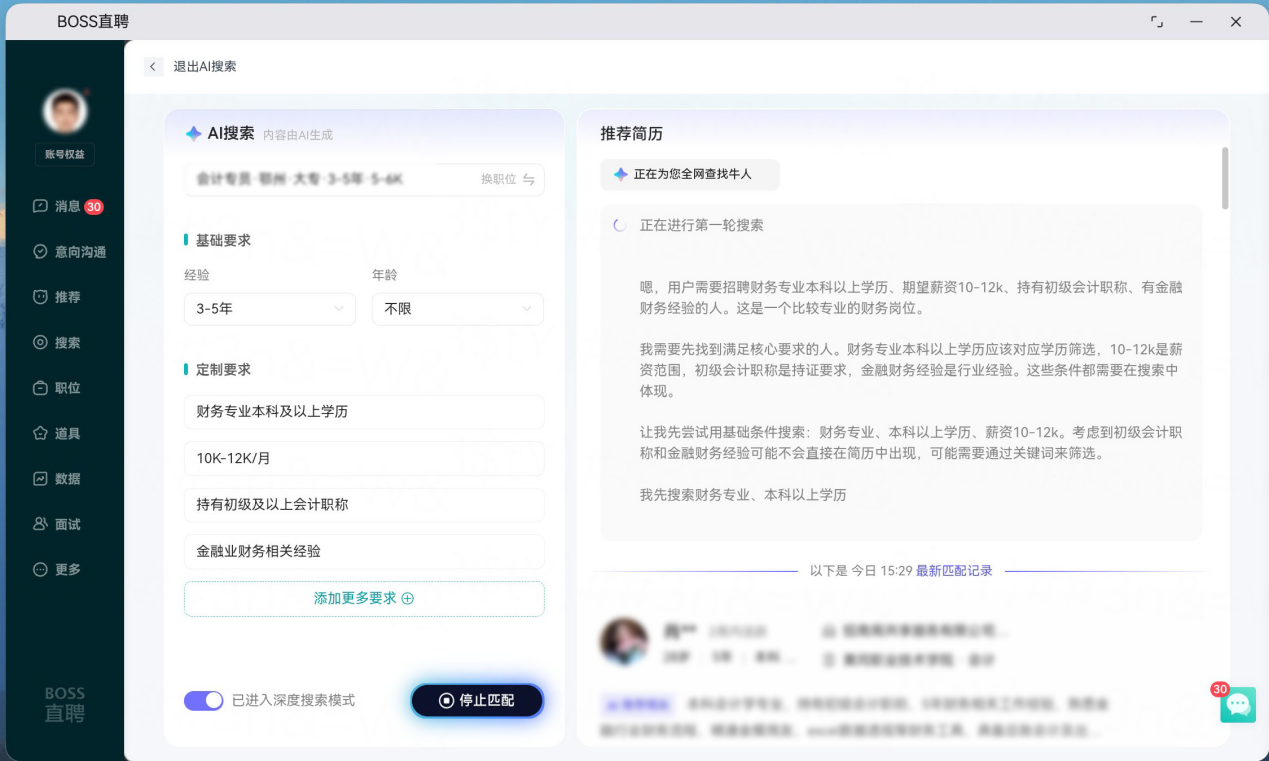
Task: Click the plus icon in 添加更多要求
Action: [x=407, y=598]
